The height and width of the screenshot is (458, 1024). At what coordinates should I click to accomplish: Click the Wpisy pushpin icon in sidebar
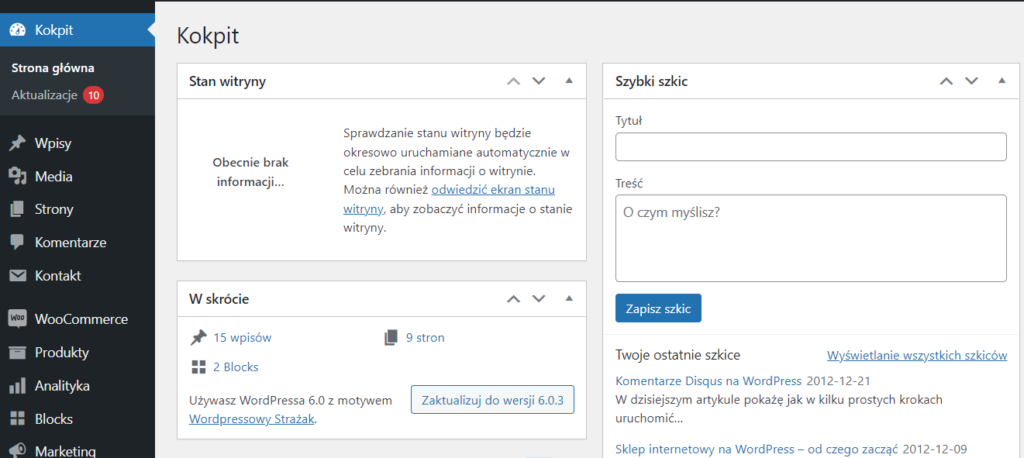tap(17, 143)
